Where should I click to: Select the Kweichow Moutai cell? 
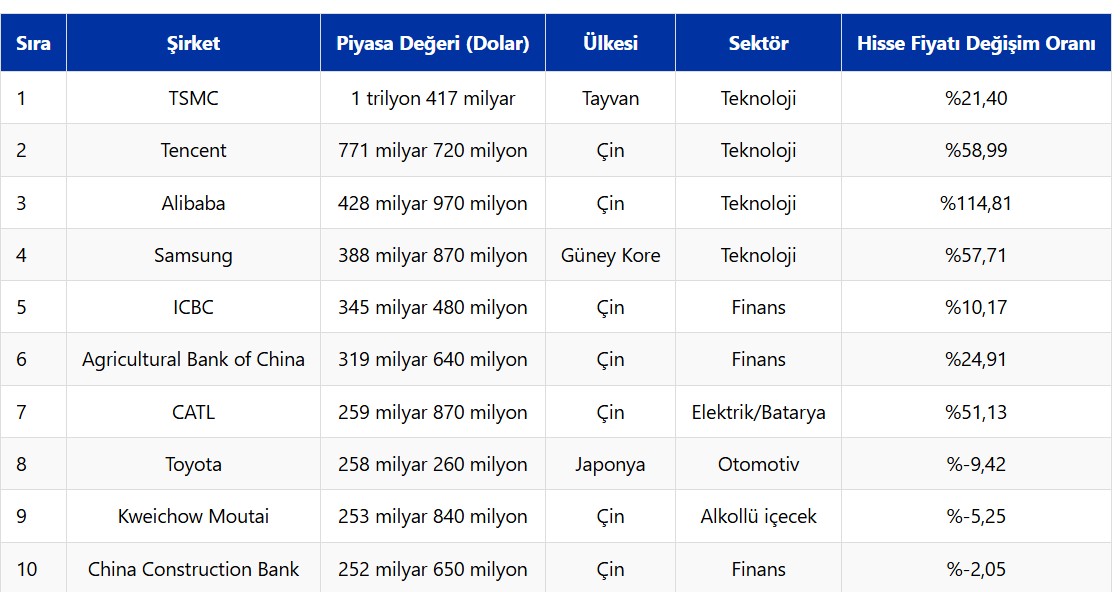coord(193,516)
